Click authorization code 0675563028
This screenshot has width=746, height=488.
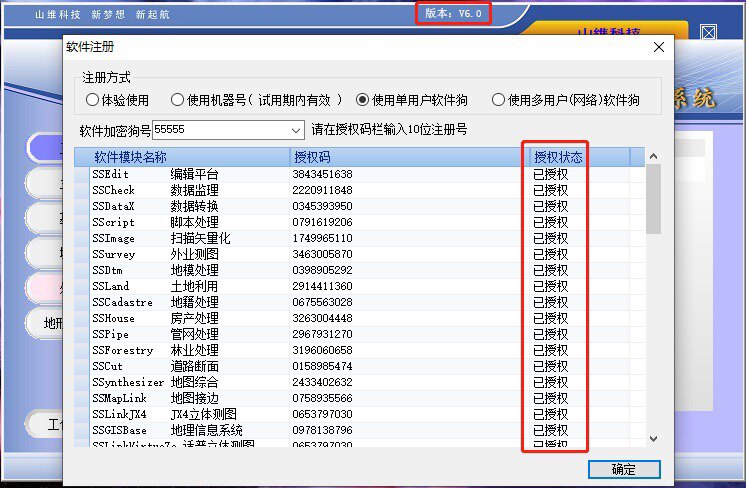coord(323,302)
